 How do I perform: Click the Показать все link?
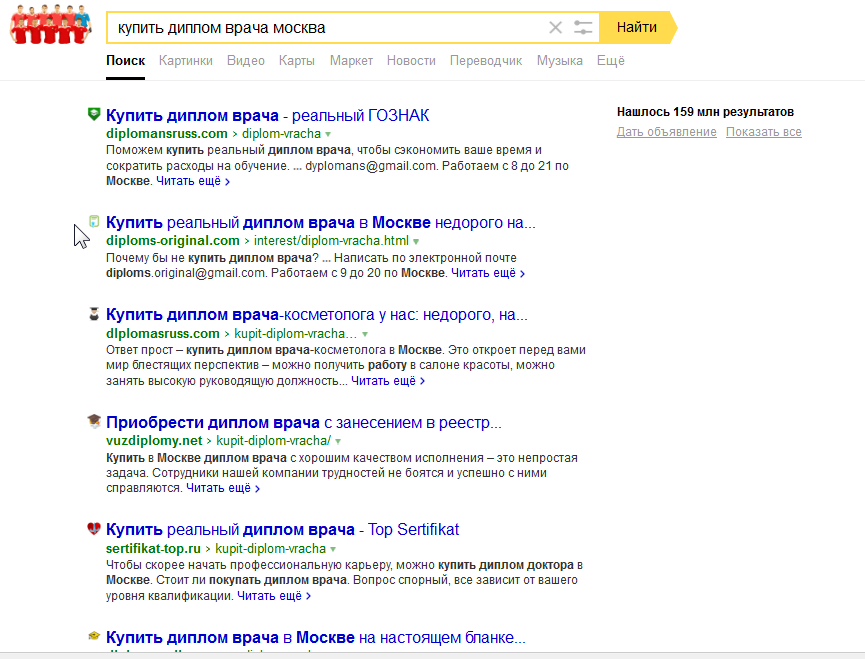coord(763,132)
